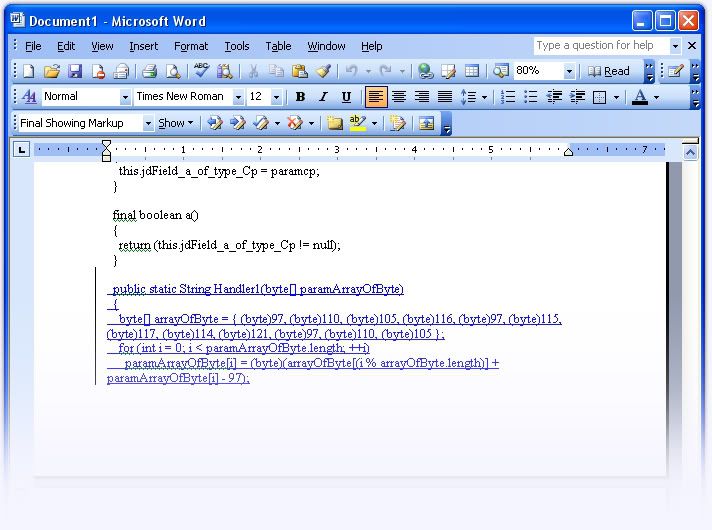
Task: Open Styles and Formatting pane
Action: [29, 97]
